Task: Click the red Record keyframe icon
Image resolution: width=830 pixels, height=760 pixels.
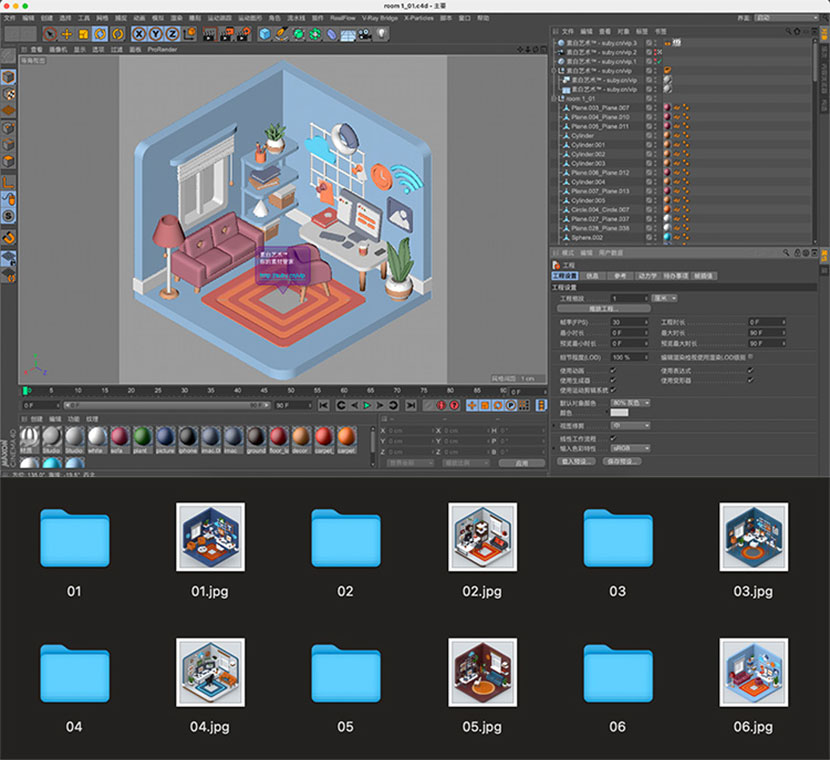Action: [x=441, y=405]
